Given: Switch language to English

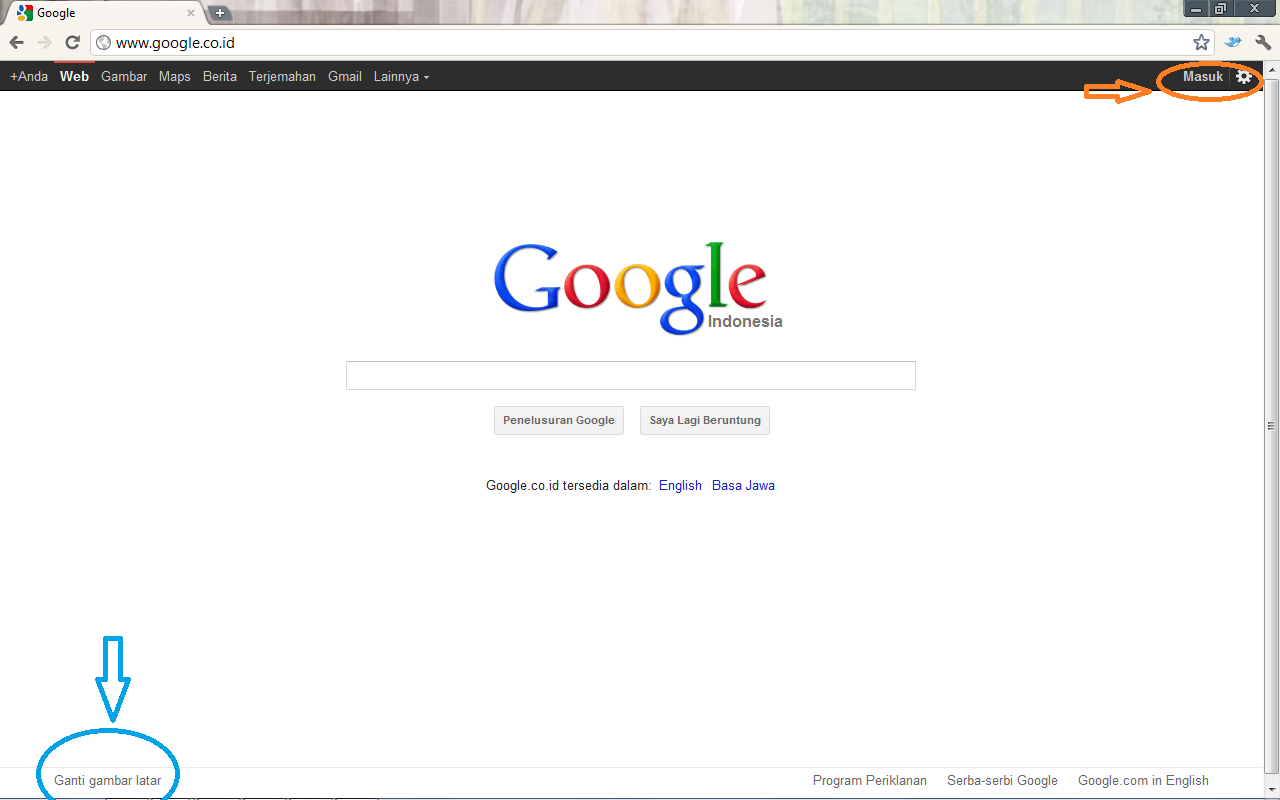Looking at the screenshot, I should click(x=680, y=485).
